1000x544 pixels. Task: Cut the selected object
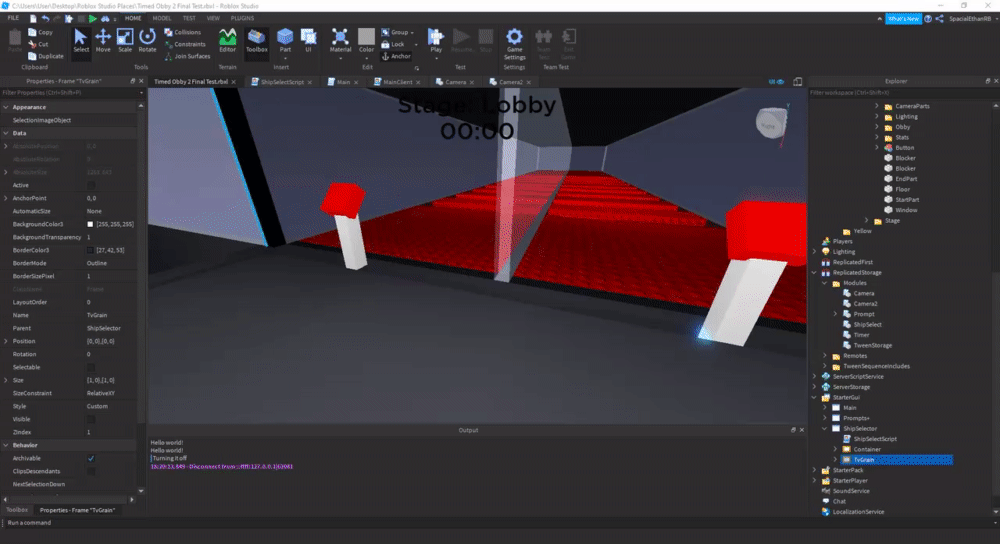[x=38, y=44]
